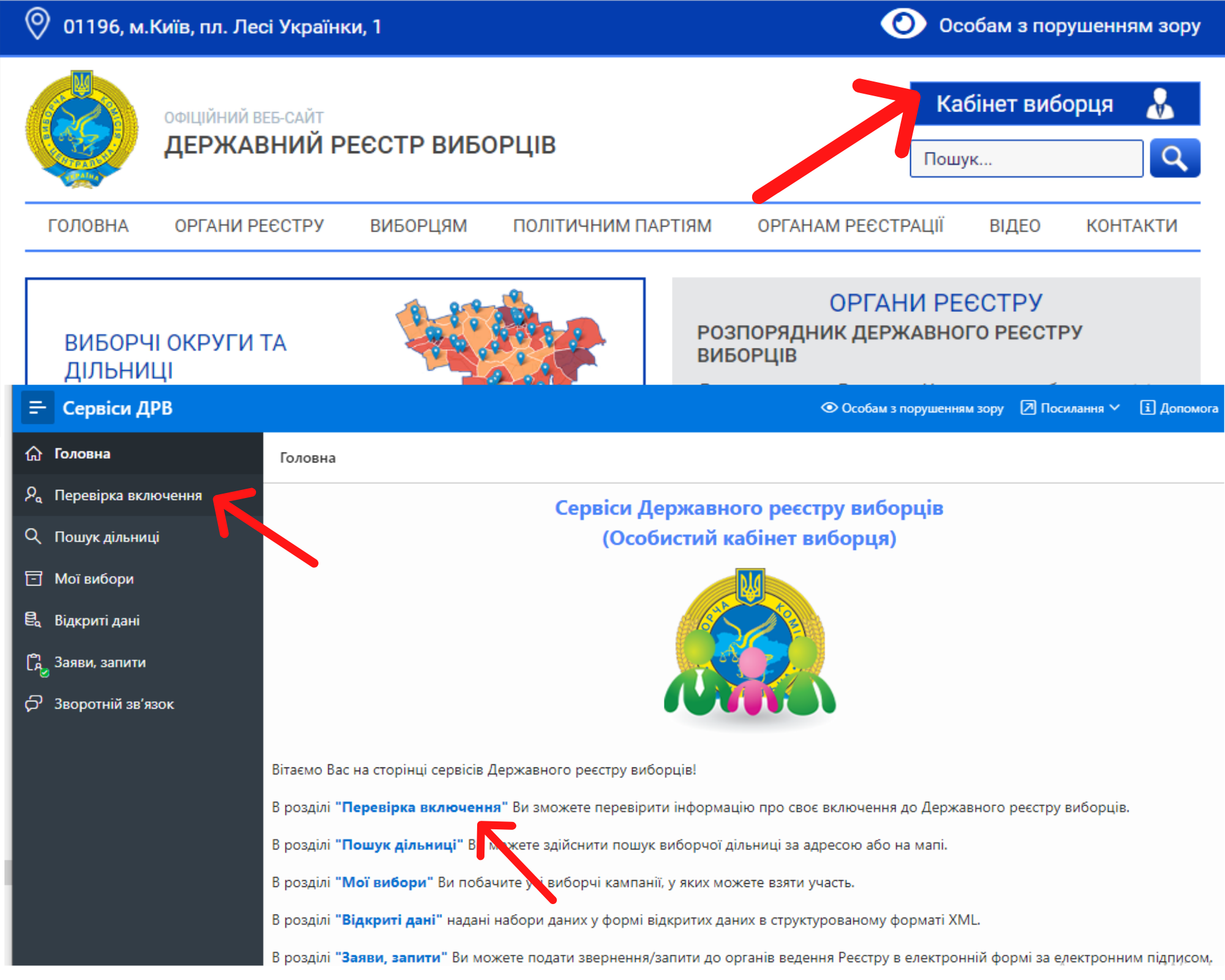Click the Пошук search input field
Screen dimensions: 1225x980
coord(1026,159)
